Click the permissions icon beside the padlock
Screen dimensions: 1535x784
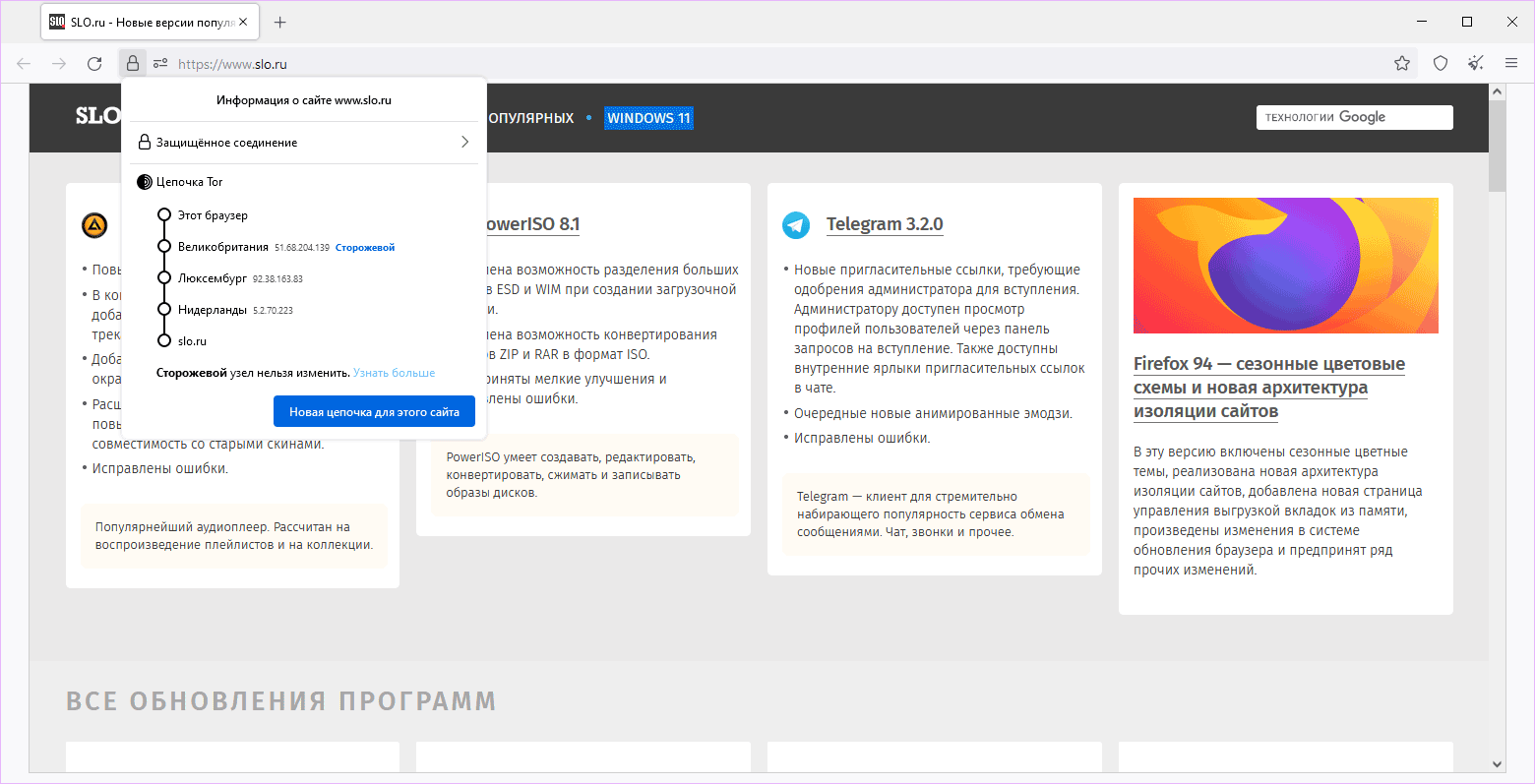160,64
